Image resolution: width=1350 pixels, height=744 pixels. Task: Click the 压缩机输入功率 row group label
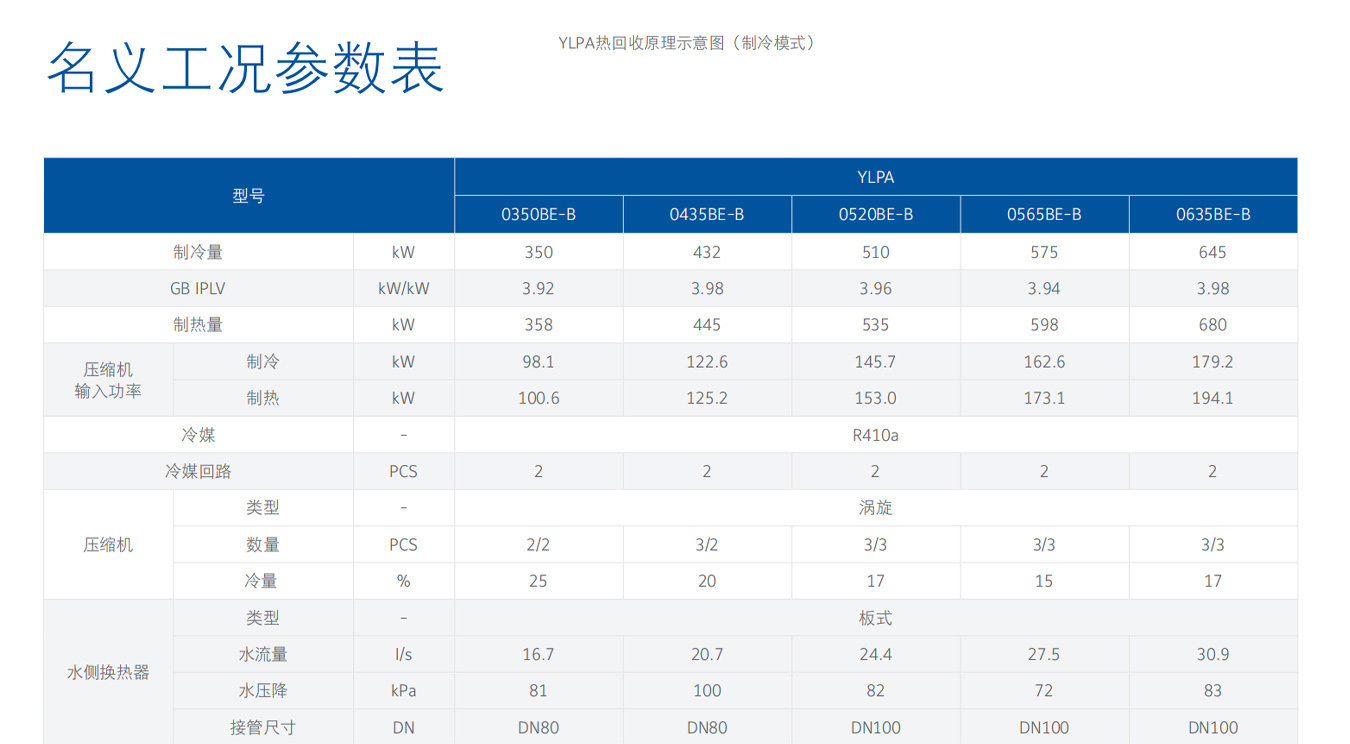point(108,380)
